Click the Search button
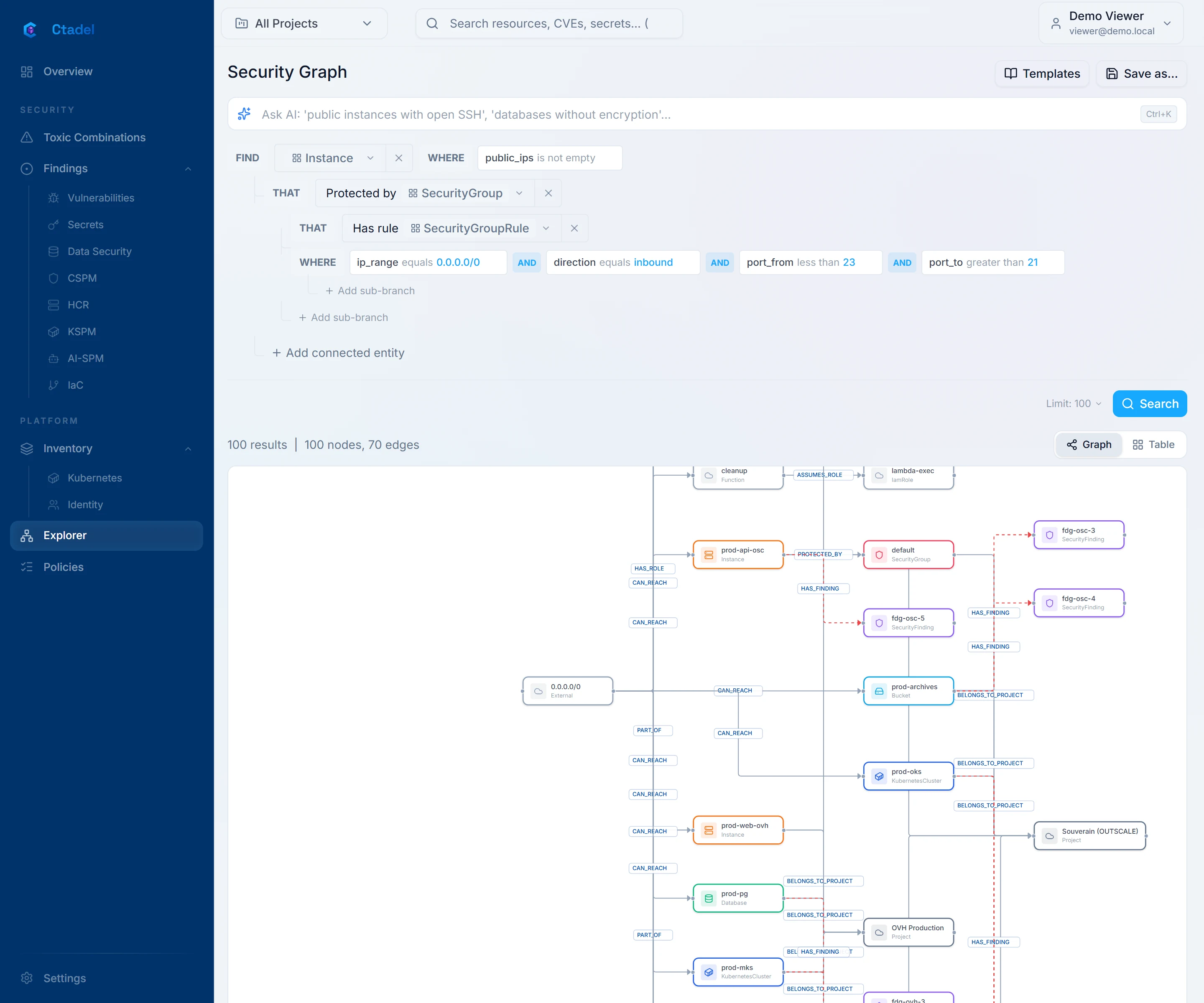Screen dimensions: 1204x1003 (1150, 403)
